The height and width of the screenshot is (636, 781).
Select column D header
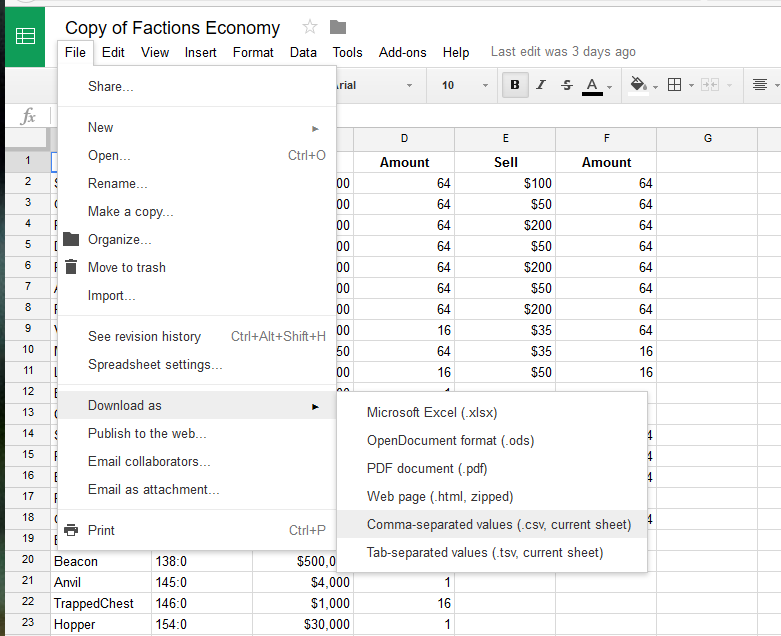coord(404,138)
